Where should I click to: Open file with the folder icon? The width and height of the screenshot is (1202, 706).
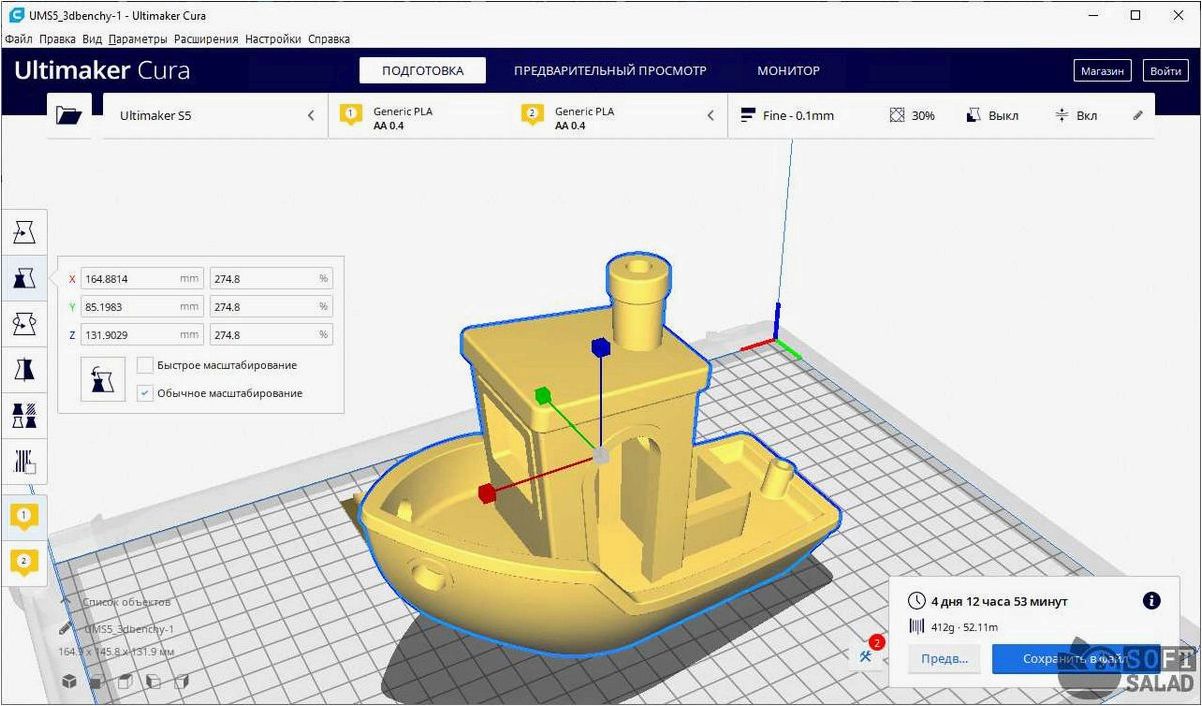click(x=69, y=116)
